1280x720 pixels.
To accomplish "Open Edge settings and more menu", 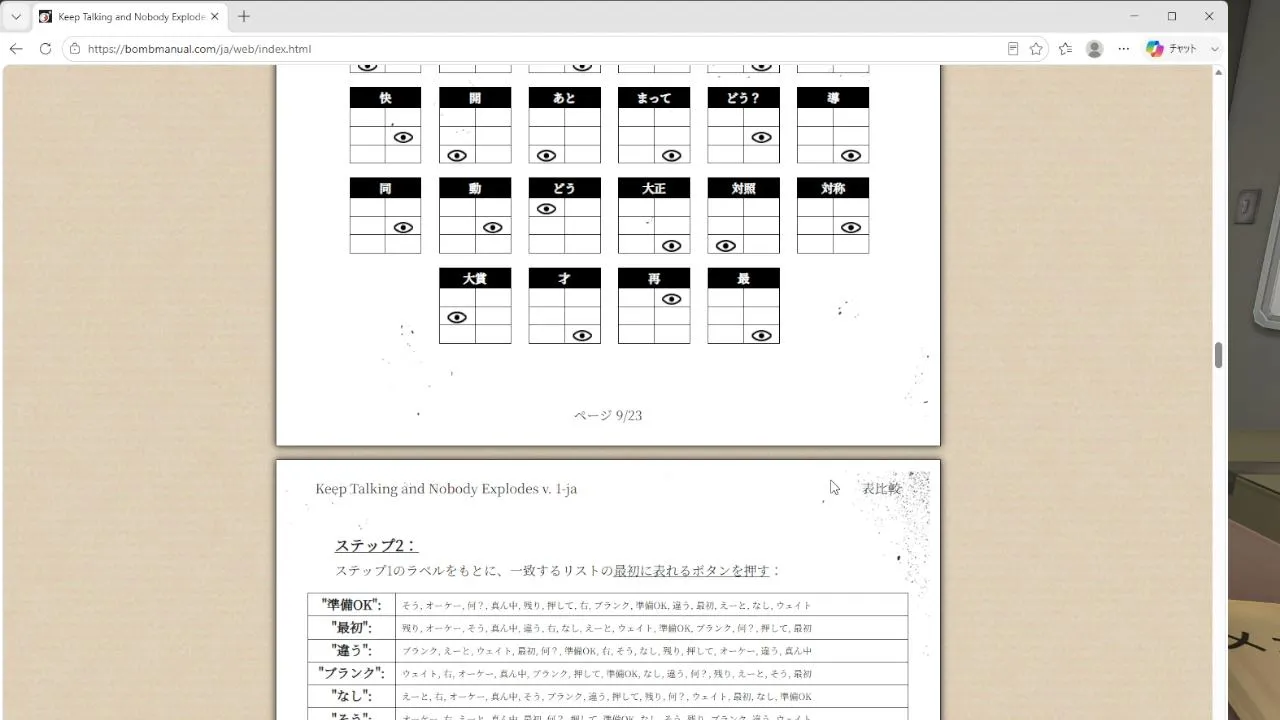I will pyautogui.click(x=1123, y=48).
